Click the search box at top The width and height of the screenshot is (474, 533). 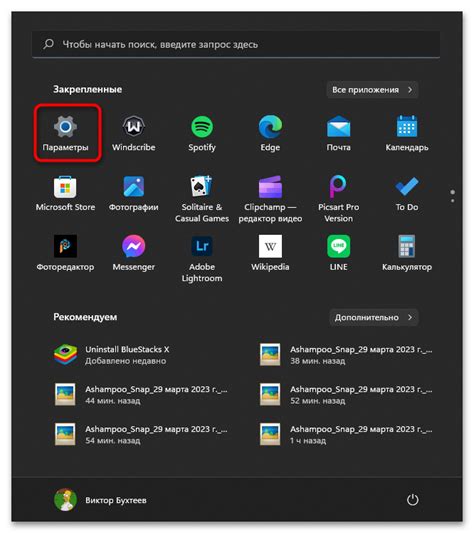coord(236,45)
